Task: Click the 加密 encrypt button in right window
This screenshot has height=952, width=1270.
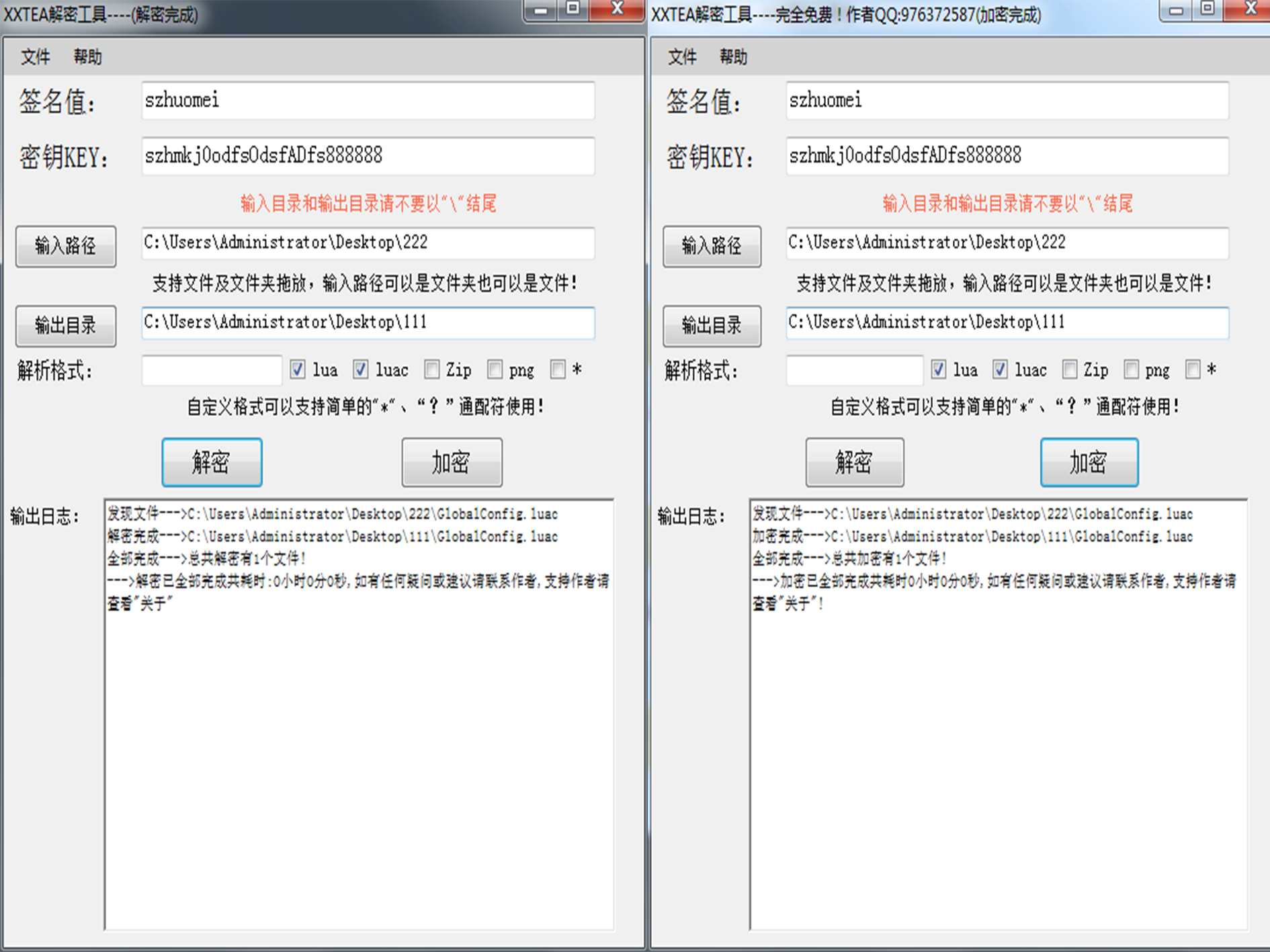Action: 1089,462
